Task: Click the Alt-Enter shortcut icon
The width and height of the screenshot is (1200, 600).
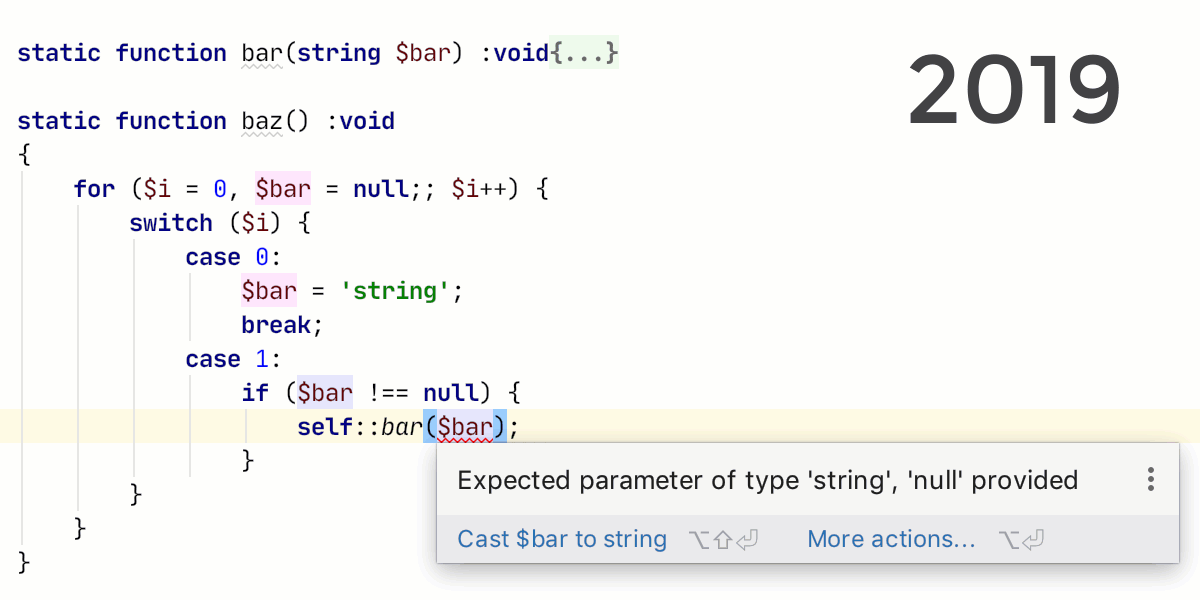Action: 1021,539
